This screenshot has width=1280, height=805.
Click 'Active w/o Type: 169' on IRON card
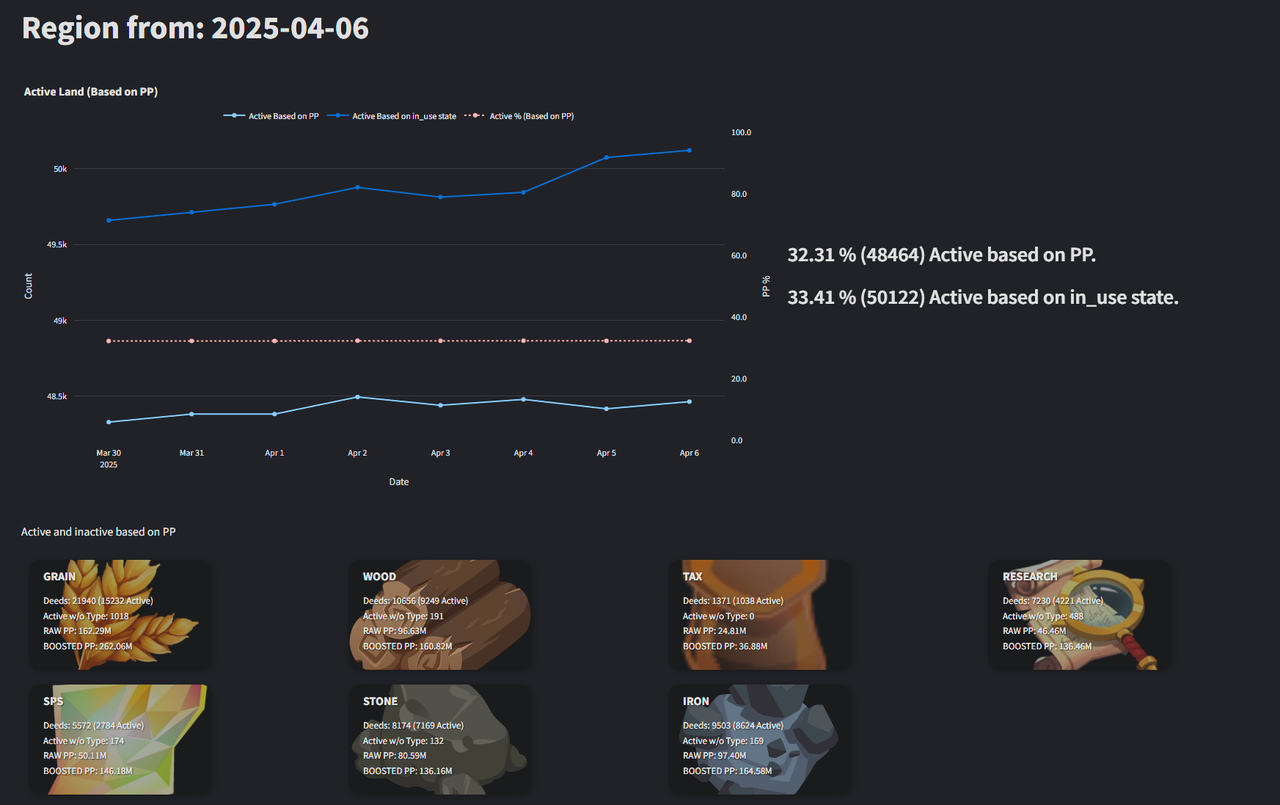(x=723, y=741)
